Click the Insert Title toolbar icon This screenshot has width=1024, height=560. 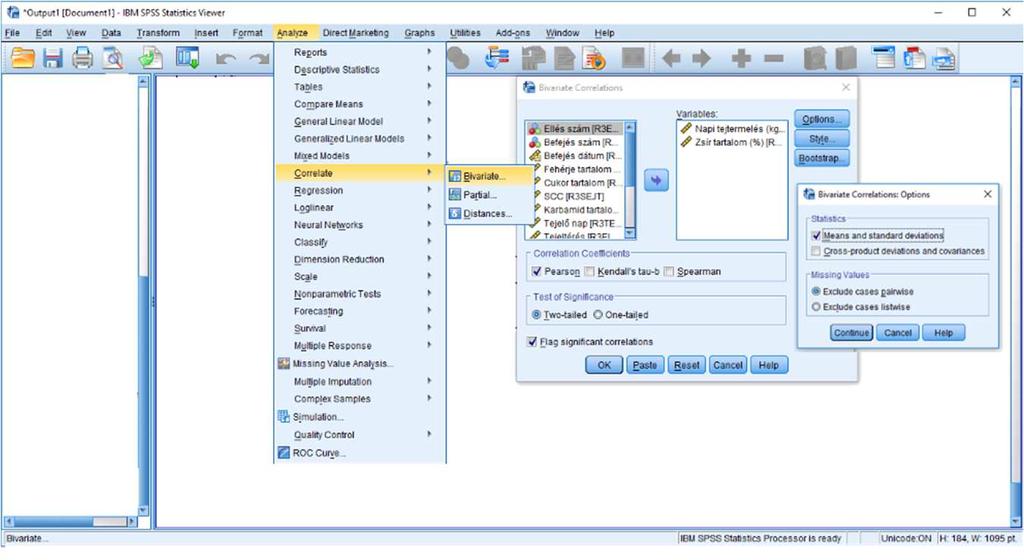tap(914, 59)
